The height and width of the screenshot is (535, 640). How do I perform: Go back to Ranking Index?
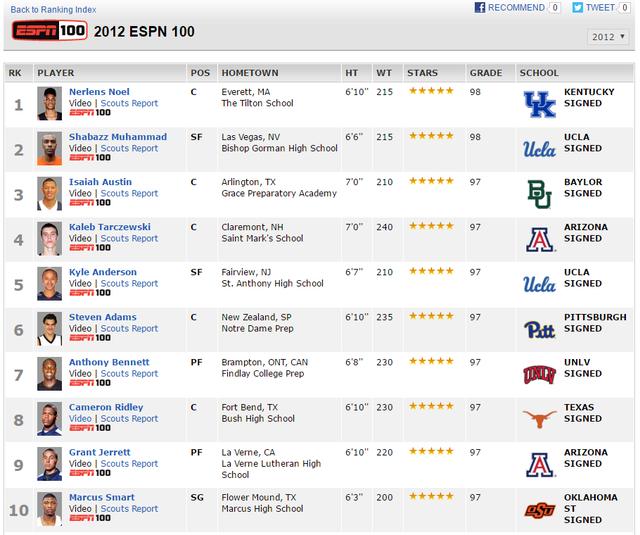(x=53, y=9)
